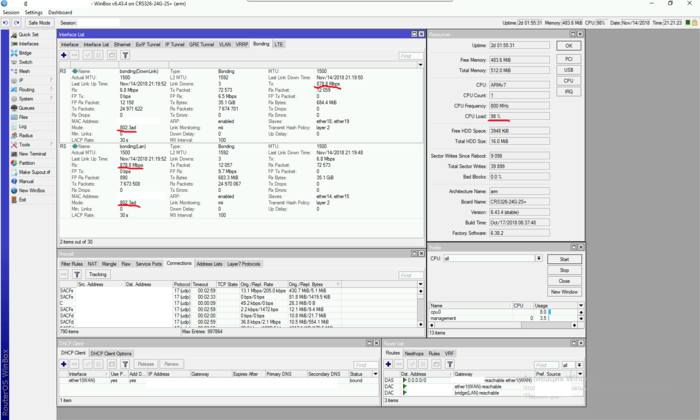Click filter icon in Firewall Connections toolbar

[77, 274]
